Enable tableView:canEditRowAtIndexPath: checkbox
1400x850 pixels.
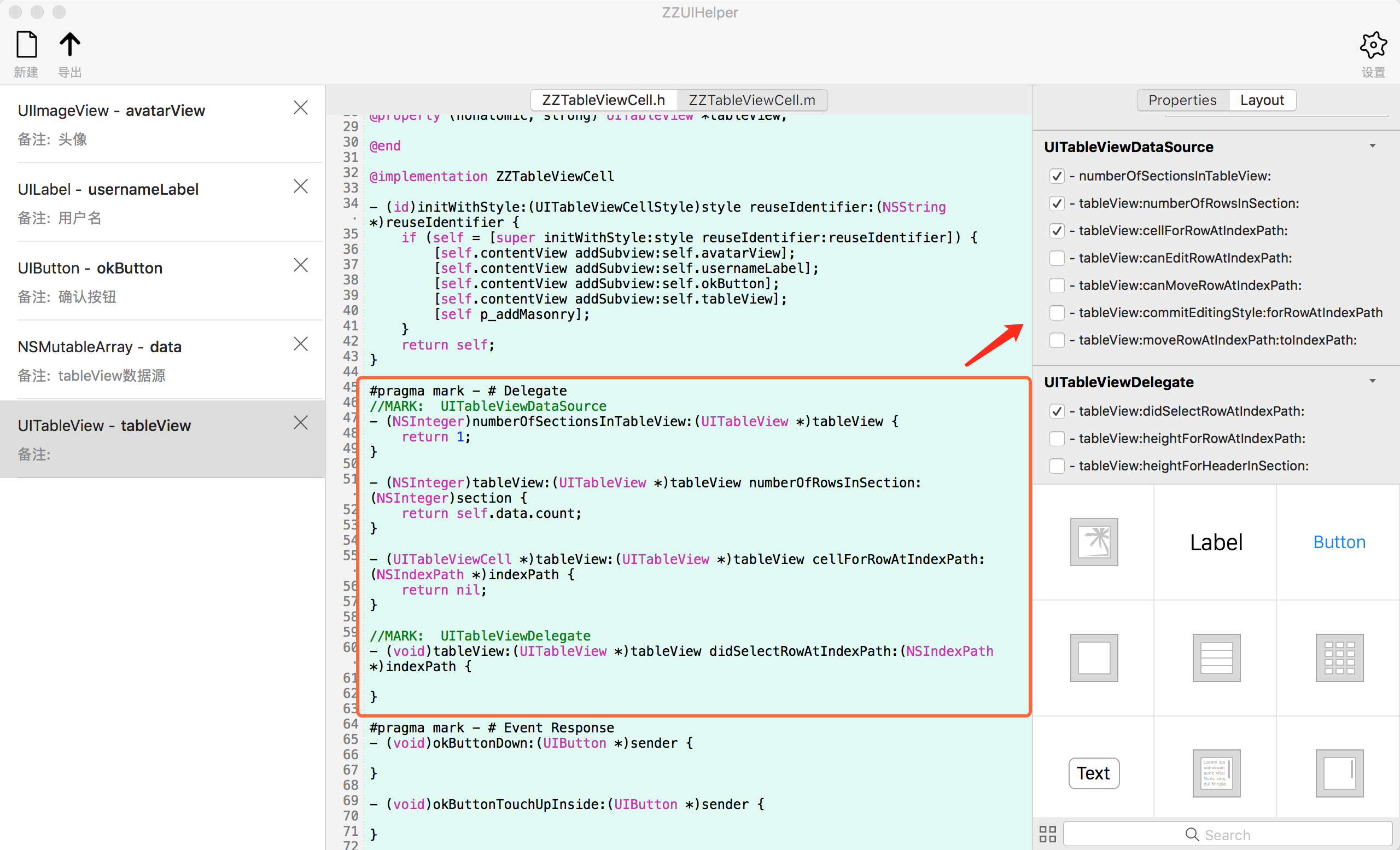tap(1056, 258)
